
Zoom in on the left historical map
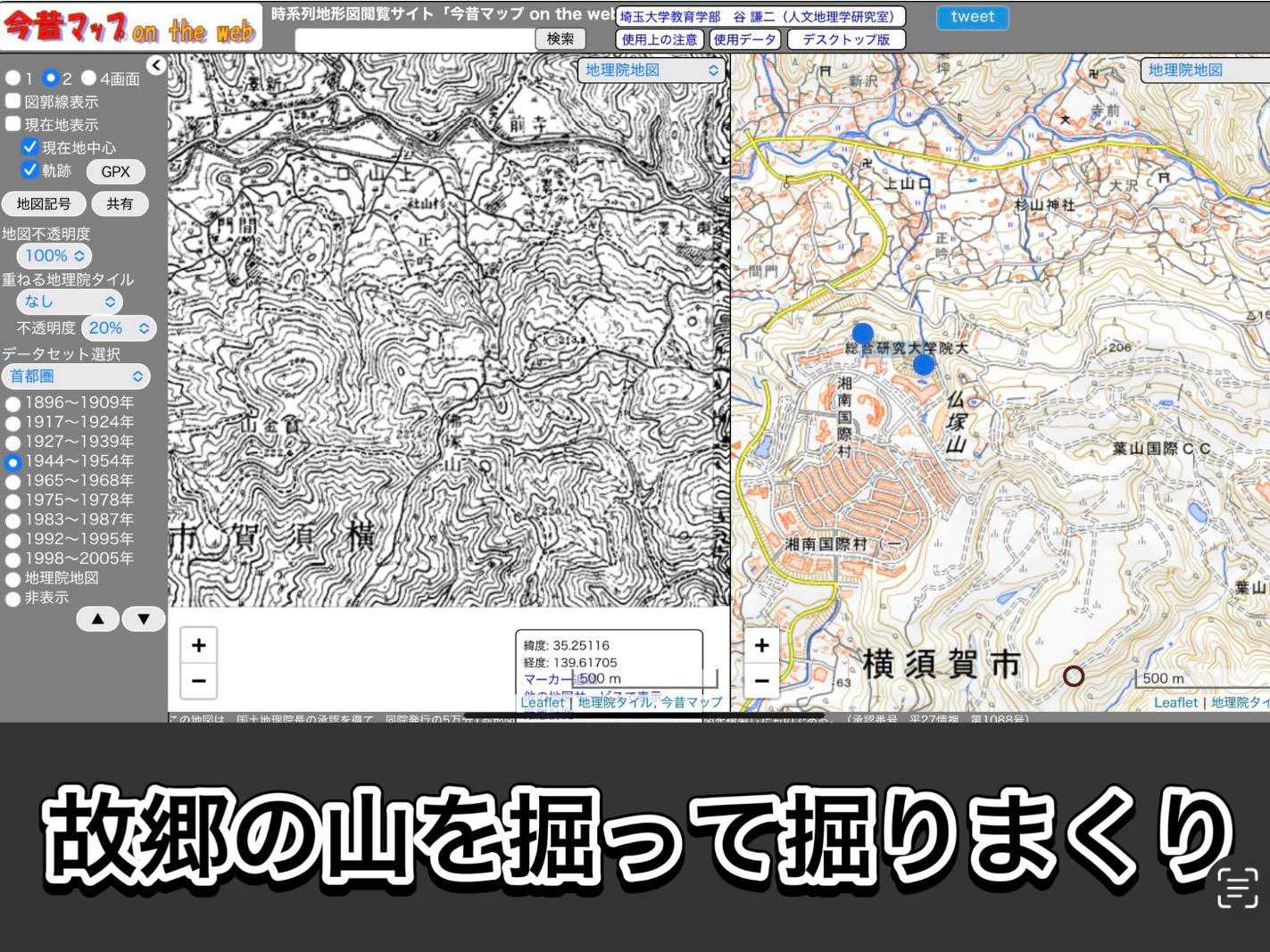pos(198,645)
